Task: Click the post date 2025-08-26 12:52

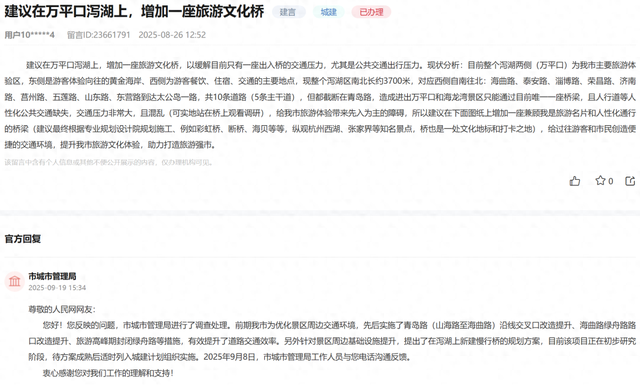Action: (x=172, y=35)
